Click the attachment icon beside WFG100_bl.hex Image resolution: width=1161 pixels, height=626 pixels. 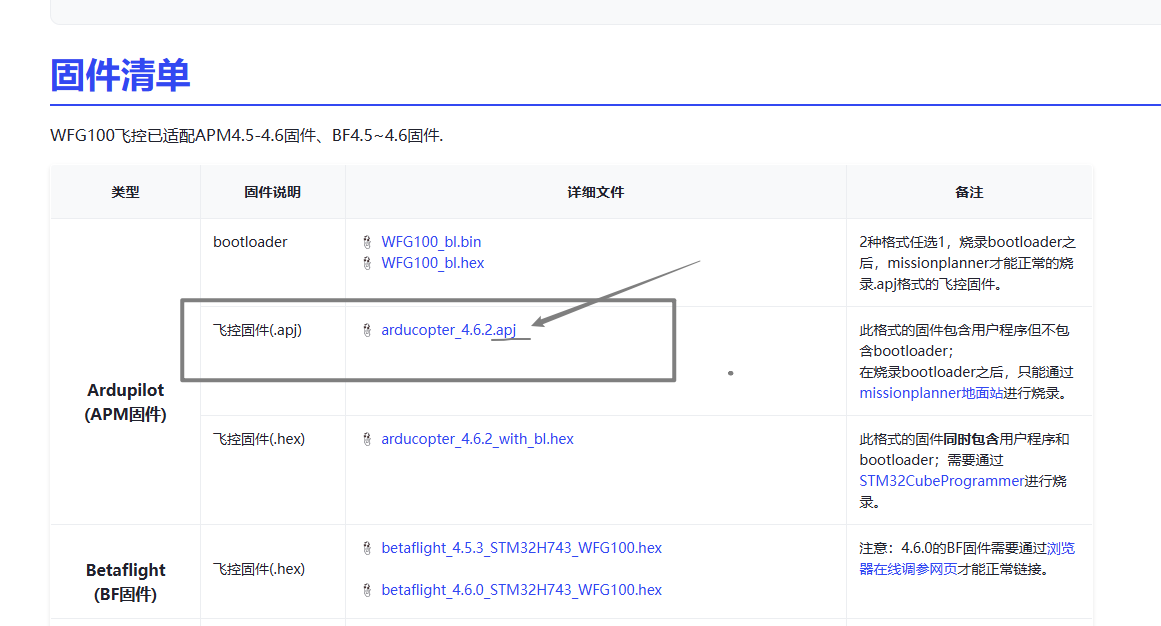pos(367,263)
